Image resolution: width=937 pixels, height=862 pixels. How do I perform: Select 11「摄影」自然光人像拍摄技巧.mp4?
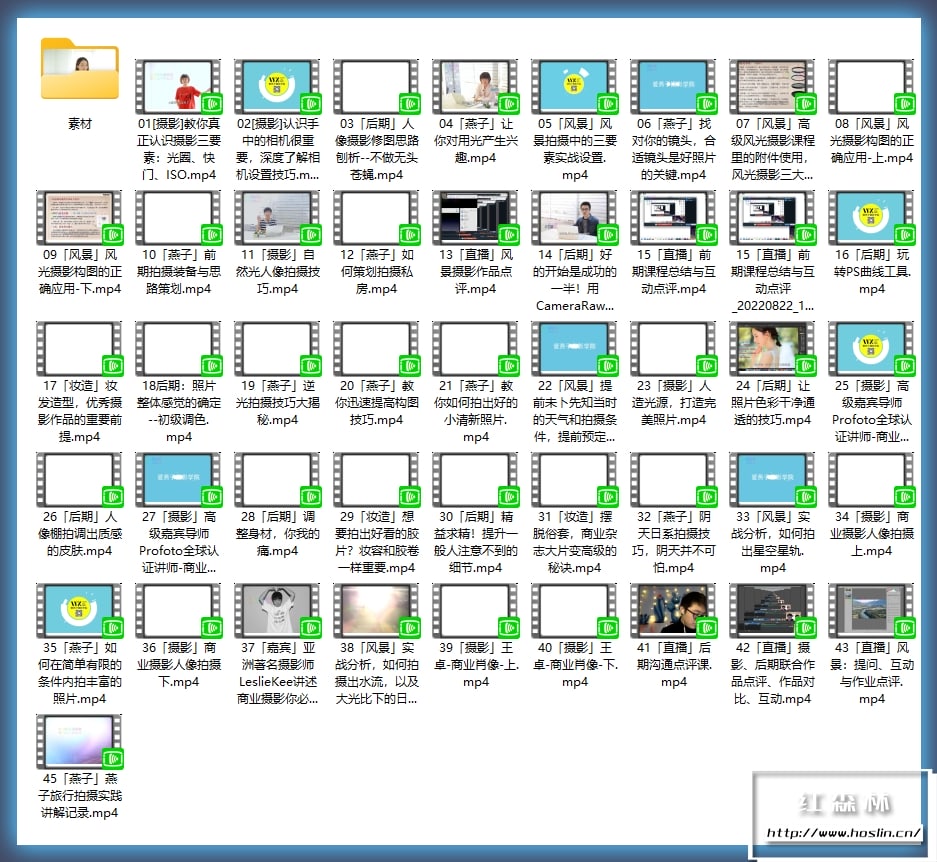277,218
